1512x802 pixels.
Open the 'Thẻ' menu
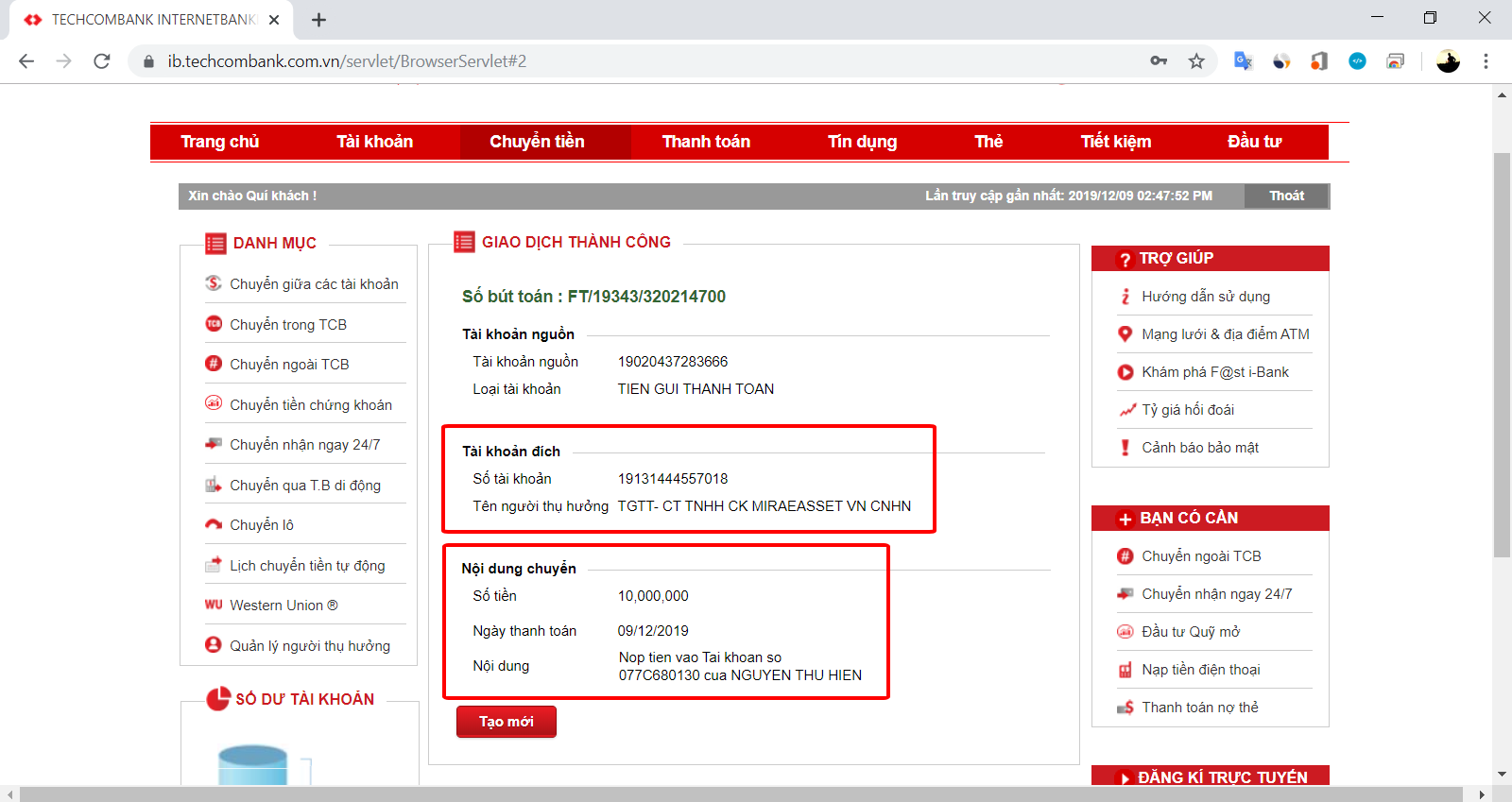(x=988, y=142)
